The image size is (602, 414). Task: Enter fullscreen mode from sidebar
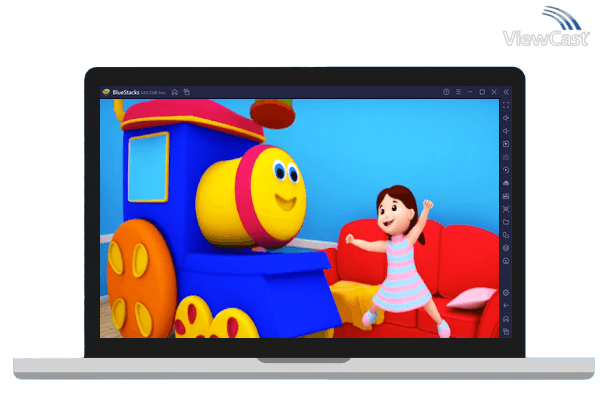506,105
